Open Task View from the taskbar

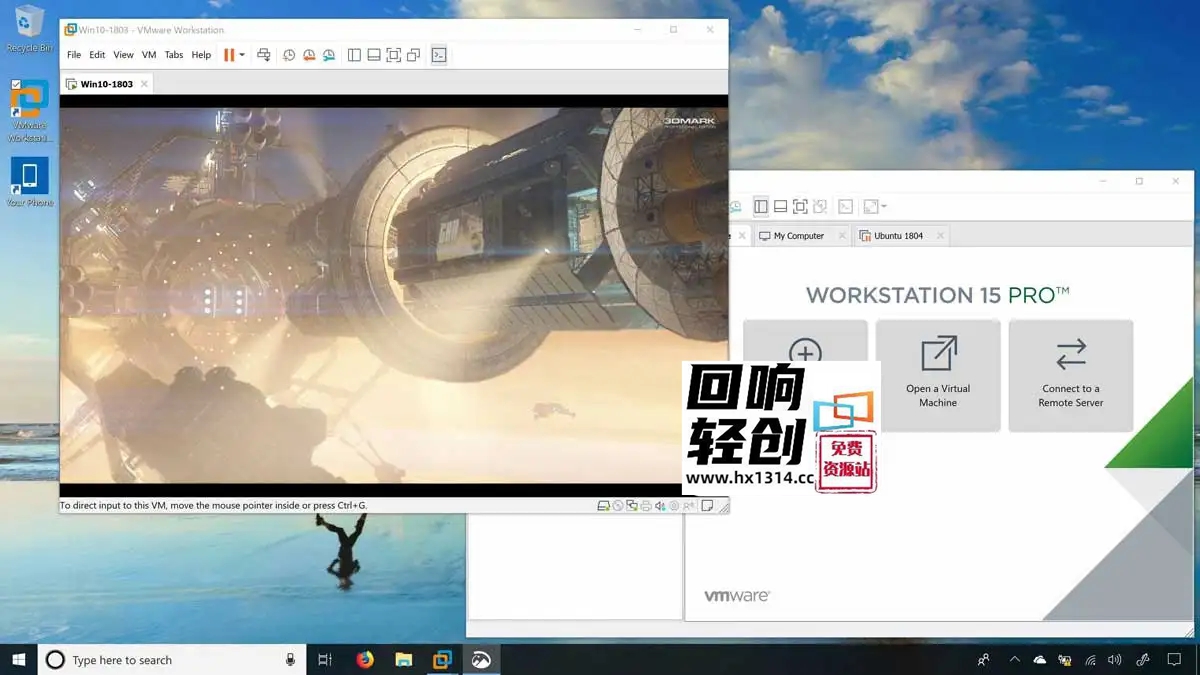[325, 660]
